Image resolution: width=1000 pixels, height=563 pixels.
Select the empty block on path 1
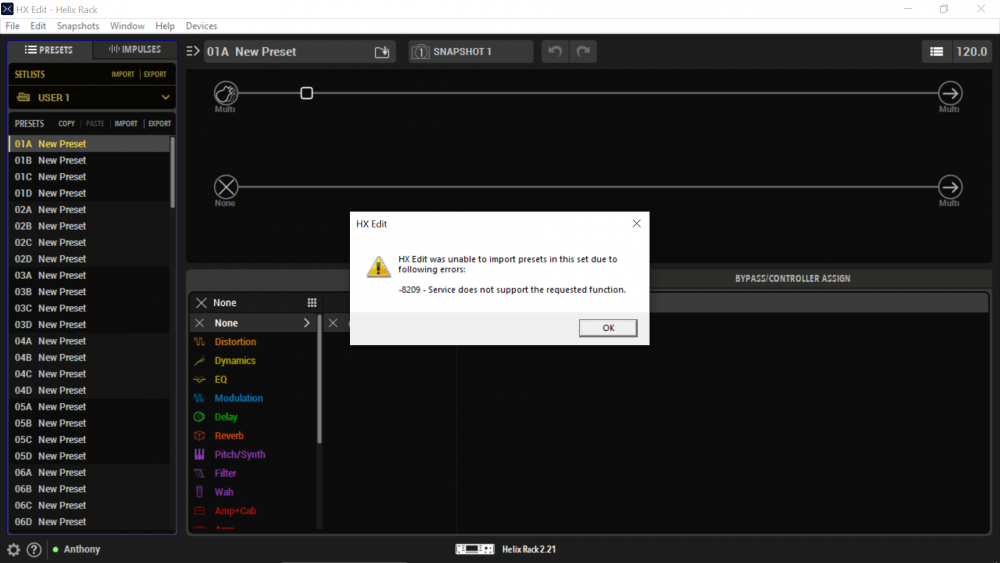[x=307, y=93]
